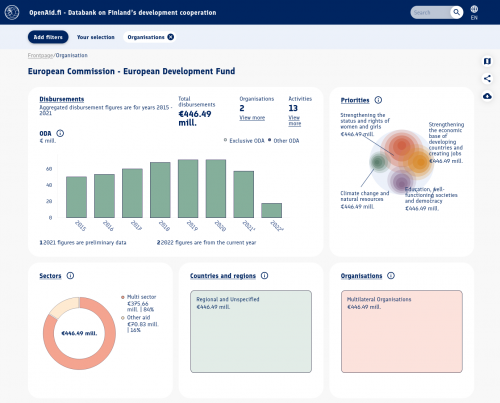
Task: Open the Priorities info icon
Action: pyautogui.click(x=378, y=100)
